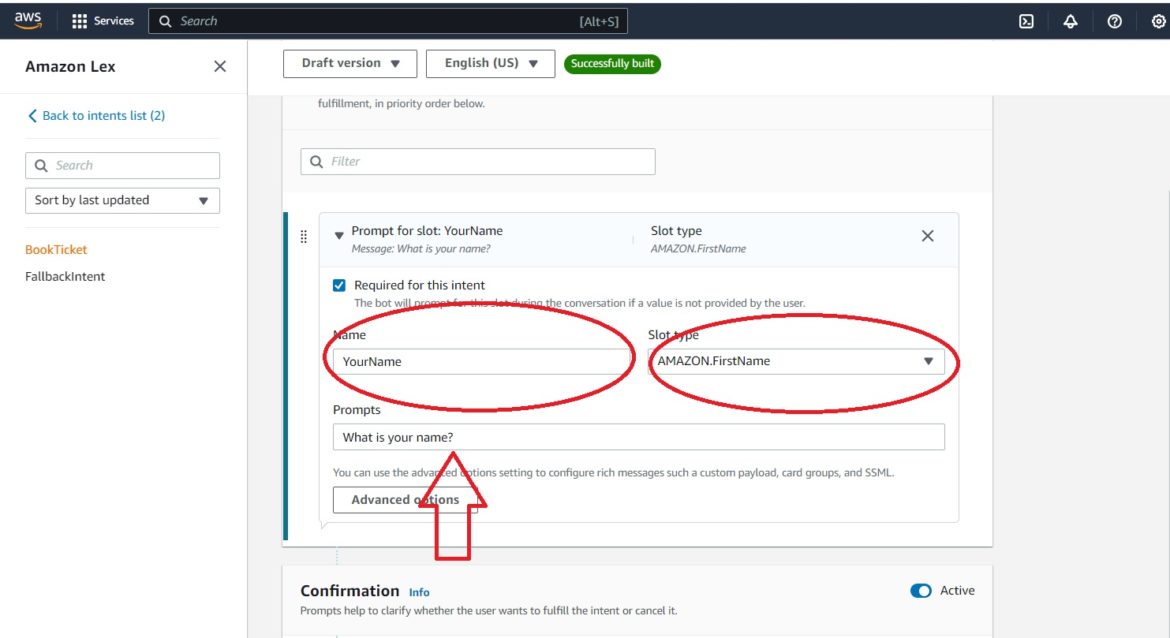The image size is (1170, 638).
Task: Toggle the Confirmation Active switch
Action: 921,590
